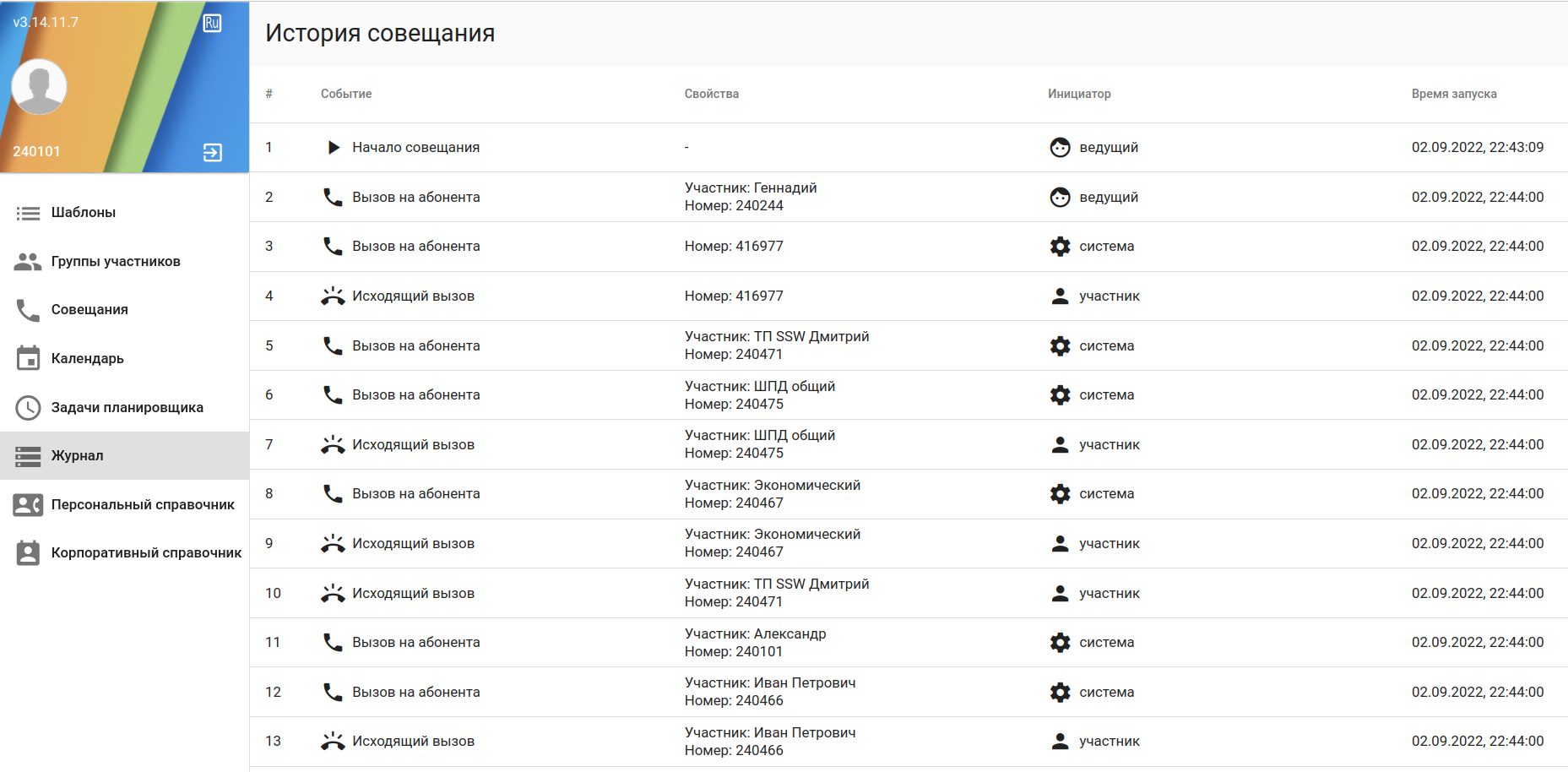Open the Шаблоны menu item
This screenshot has width=1568, height=772.
pyautogui.click(x=83, y=213)
